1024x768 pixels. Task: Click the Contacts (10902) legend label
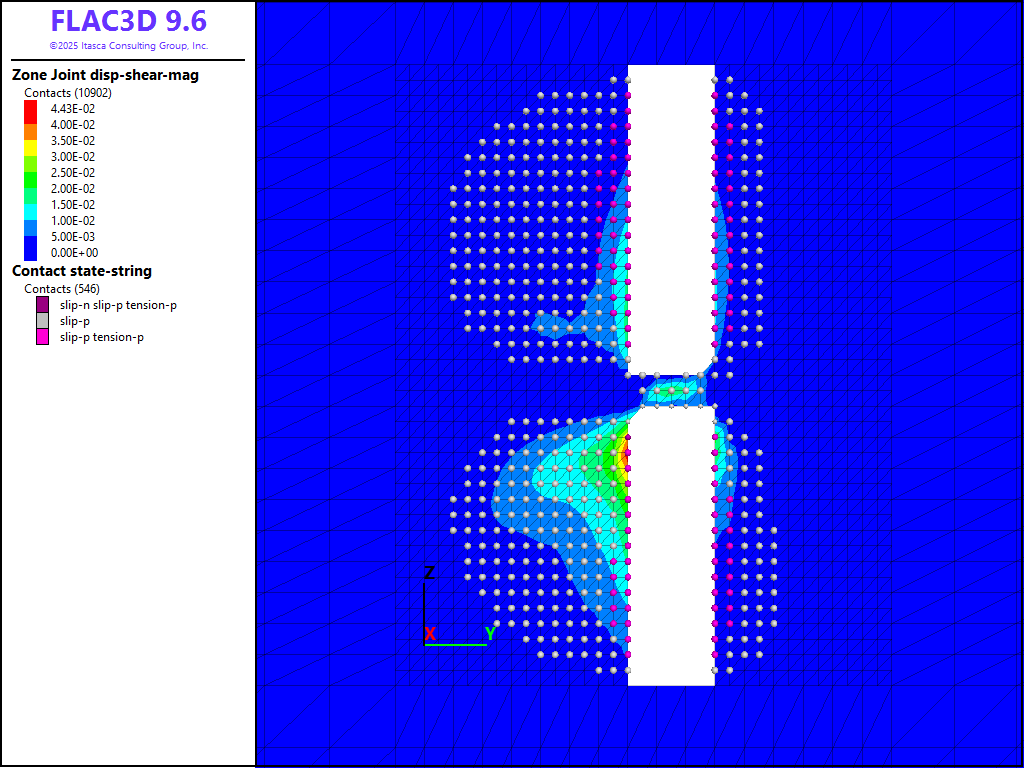(x=68, y=93)
